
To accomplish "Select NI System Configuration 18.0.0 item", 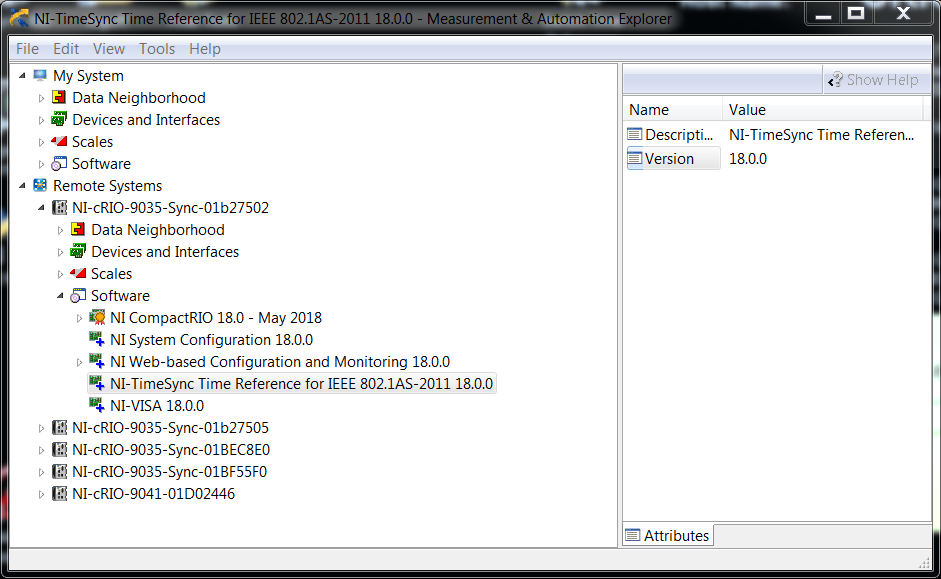I will (x=211, y=340).
